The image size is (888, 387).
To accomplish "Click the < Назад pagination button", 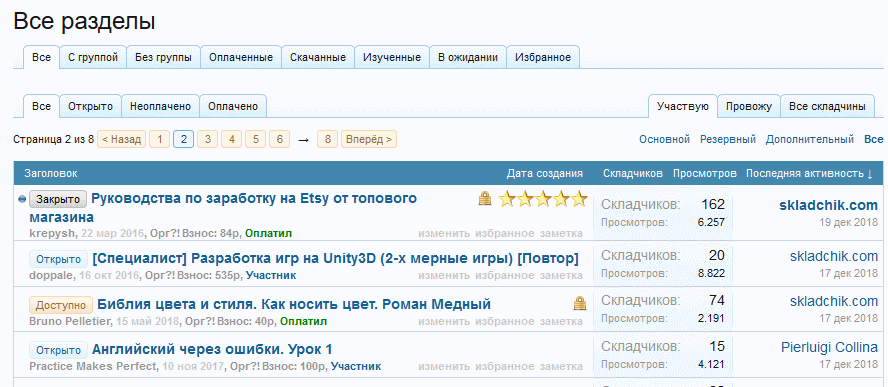I will (122, 139).
